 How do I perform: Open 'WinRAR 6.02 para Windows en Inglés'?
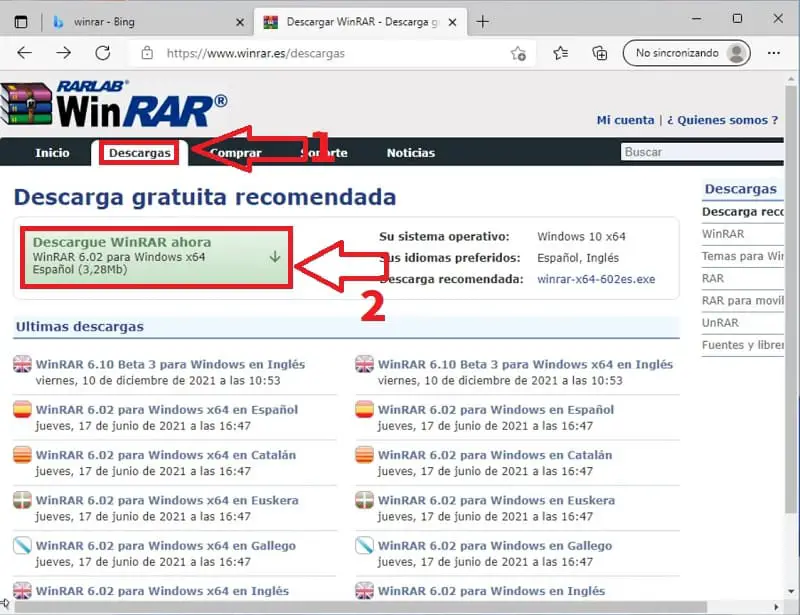click(491, 591)
